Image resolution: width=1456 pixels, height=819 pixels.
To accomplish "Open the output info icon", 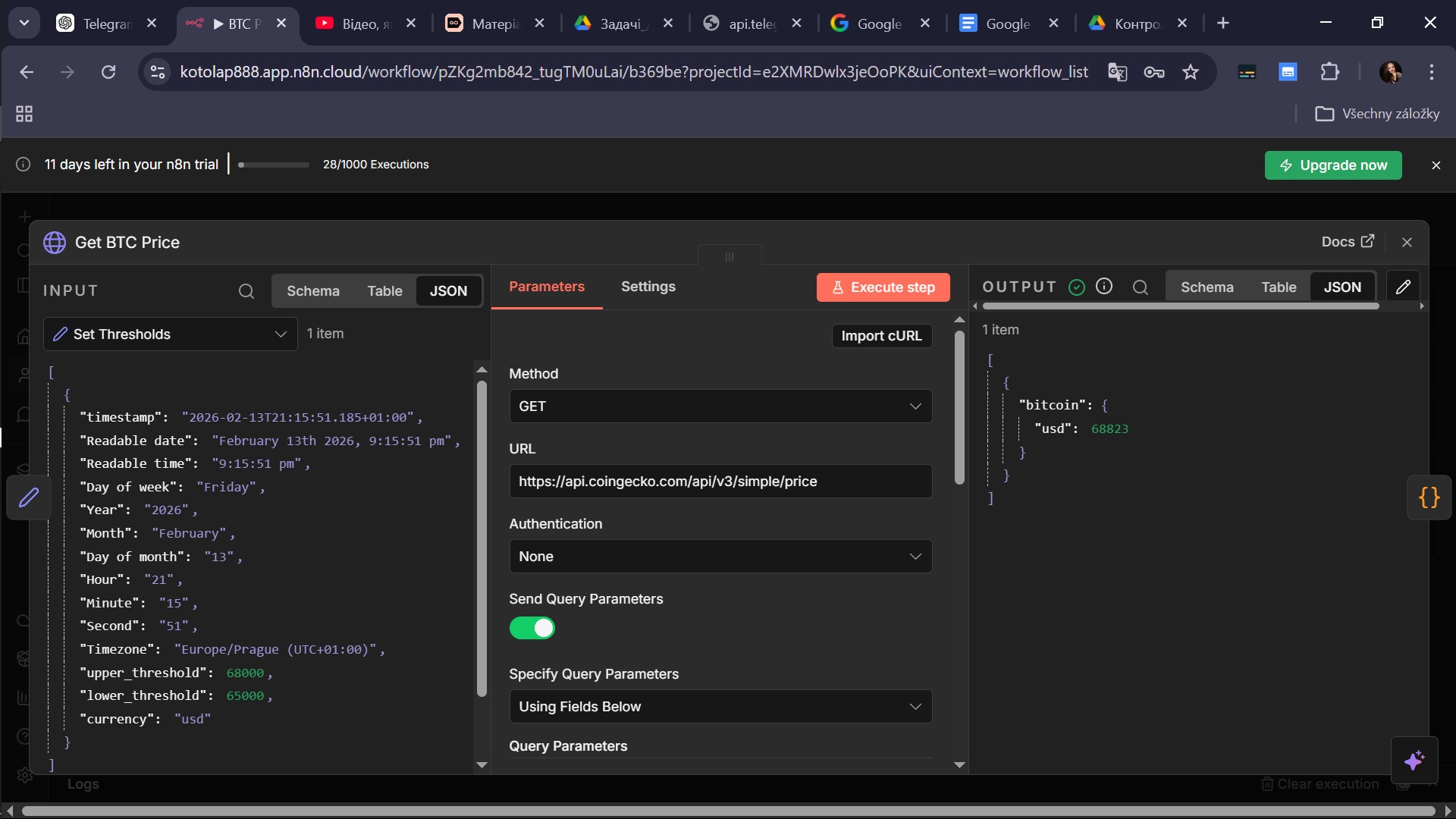I will pos(1104,287).
